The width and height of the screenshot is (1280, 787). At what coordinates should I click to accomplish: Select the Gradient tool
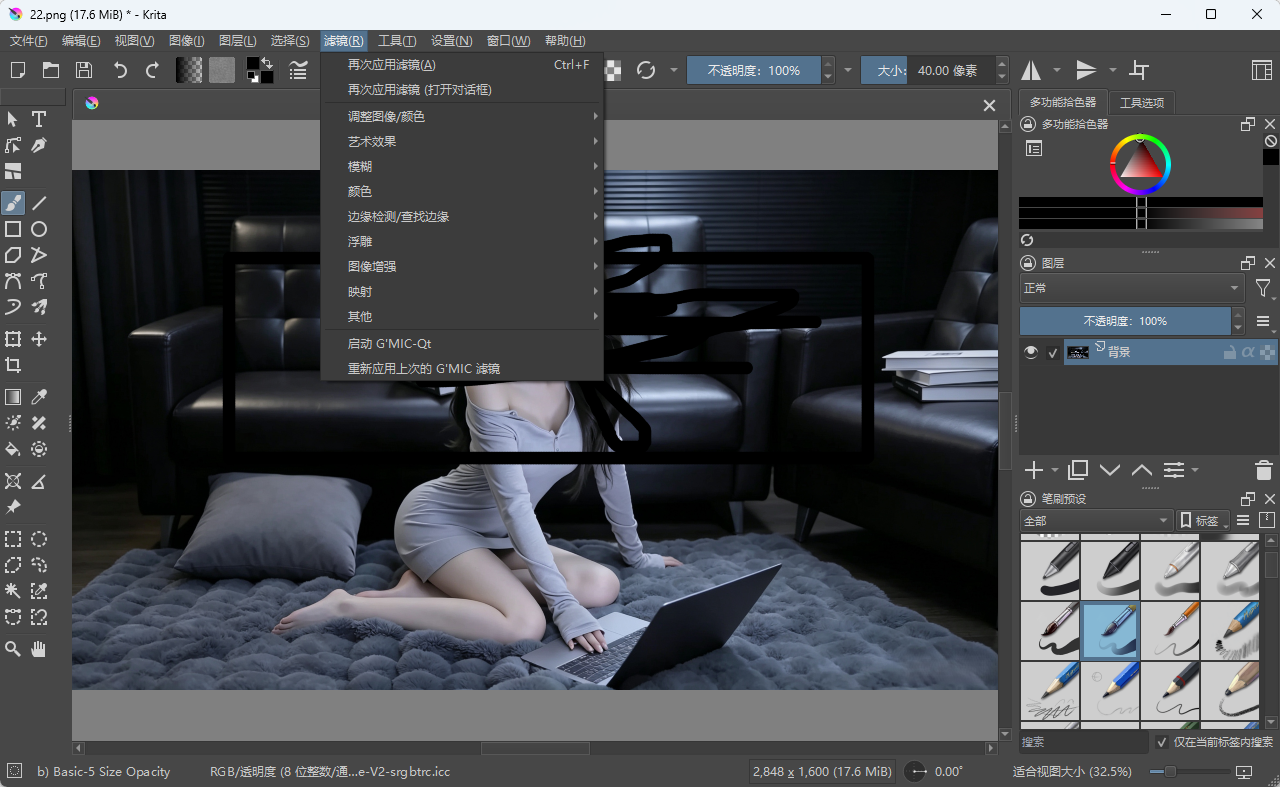point(13,397)
